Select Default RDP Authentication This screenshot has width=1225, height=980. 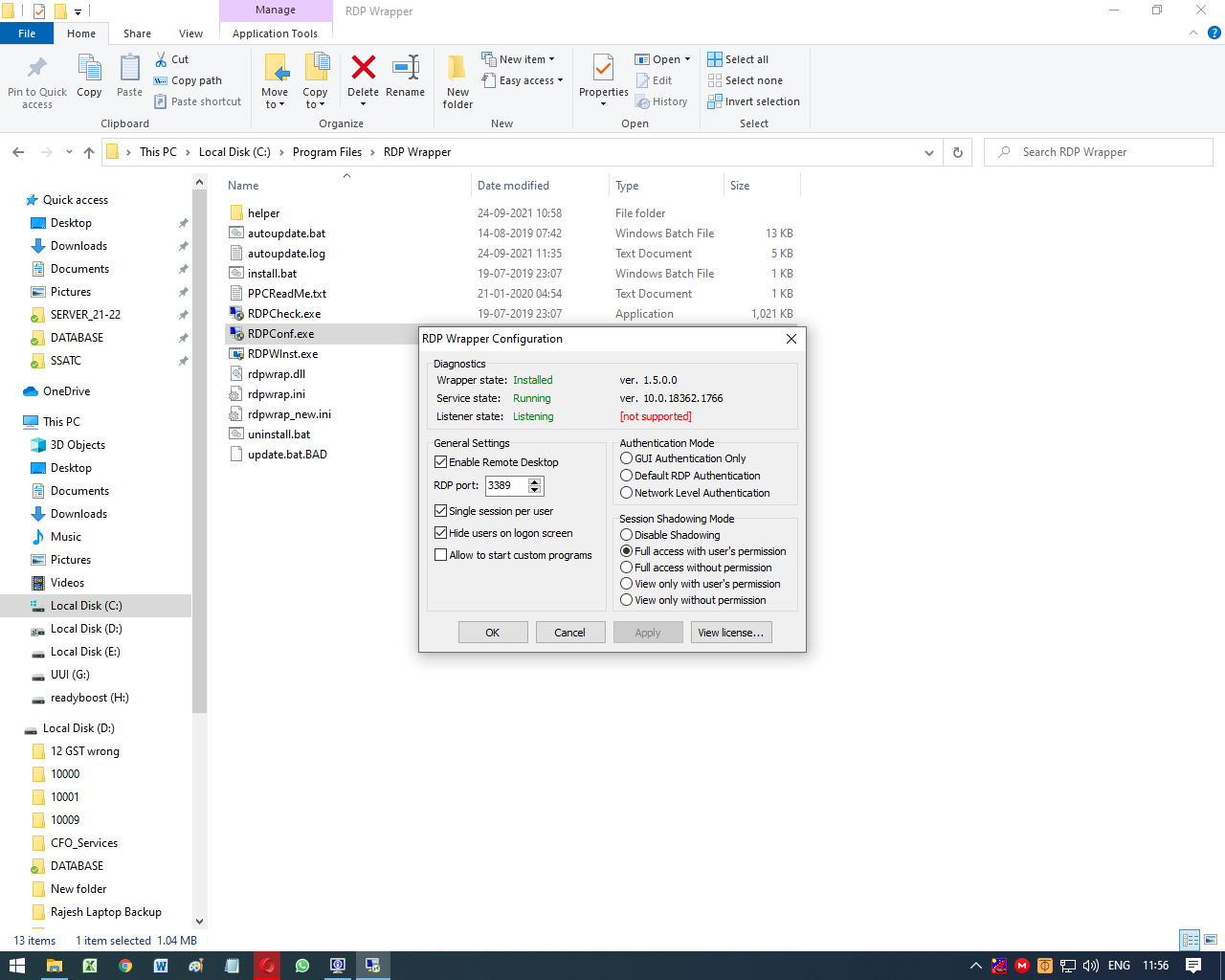coord(626,476)
